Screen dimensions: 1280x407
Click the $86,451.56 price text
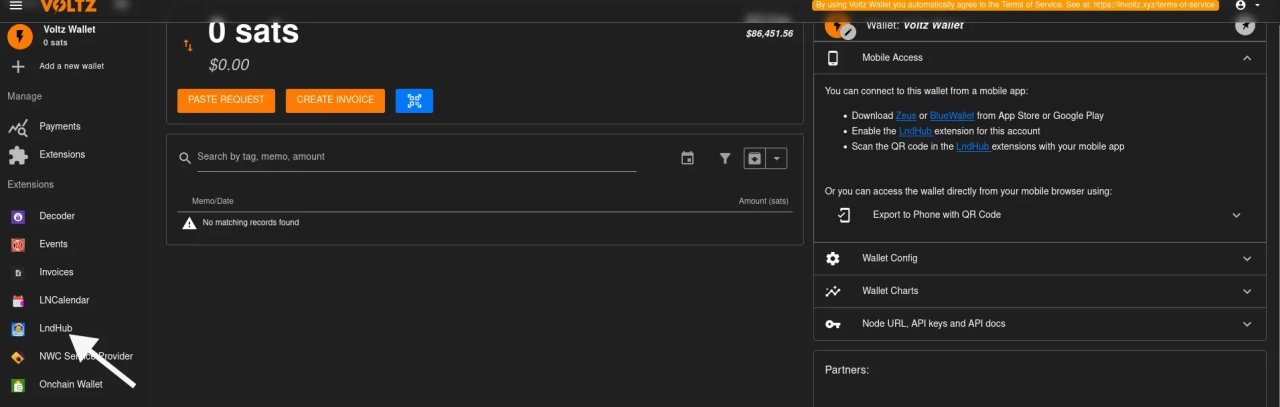tap(769, 34)
